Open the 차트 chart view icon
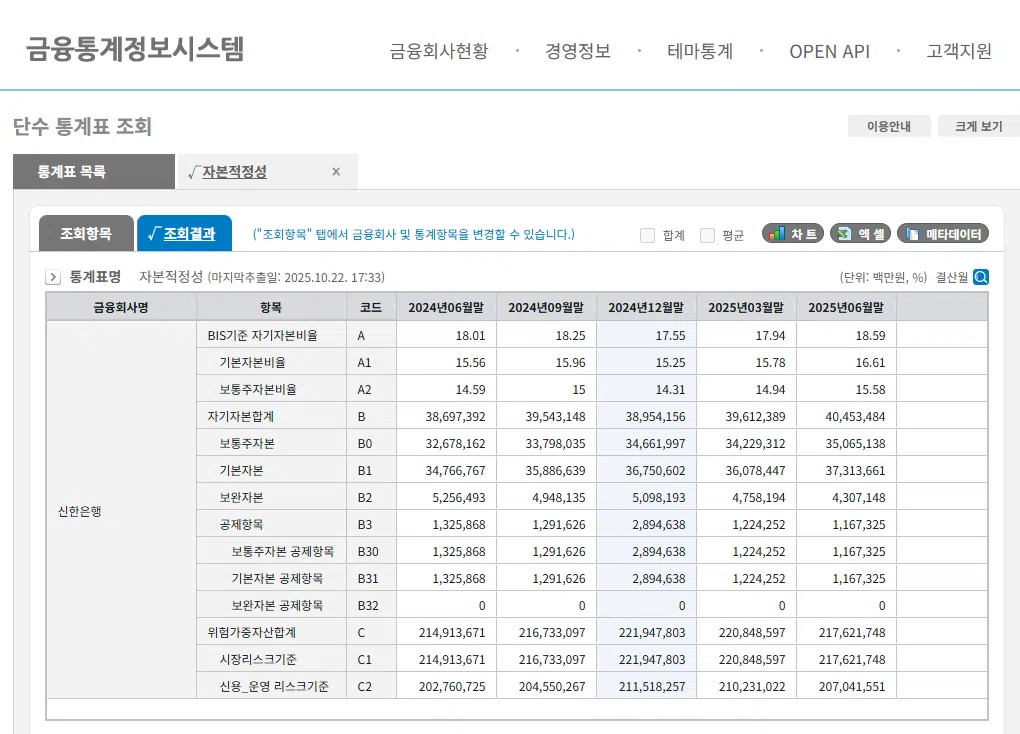Screen dimensions: 1020x734 791,232
